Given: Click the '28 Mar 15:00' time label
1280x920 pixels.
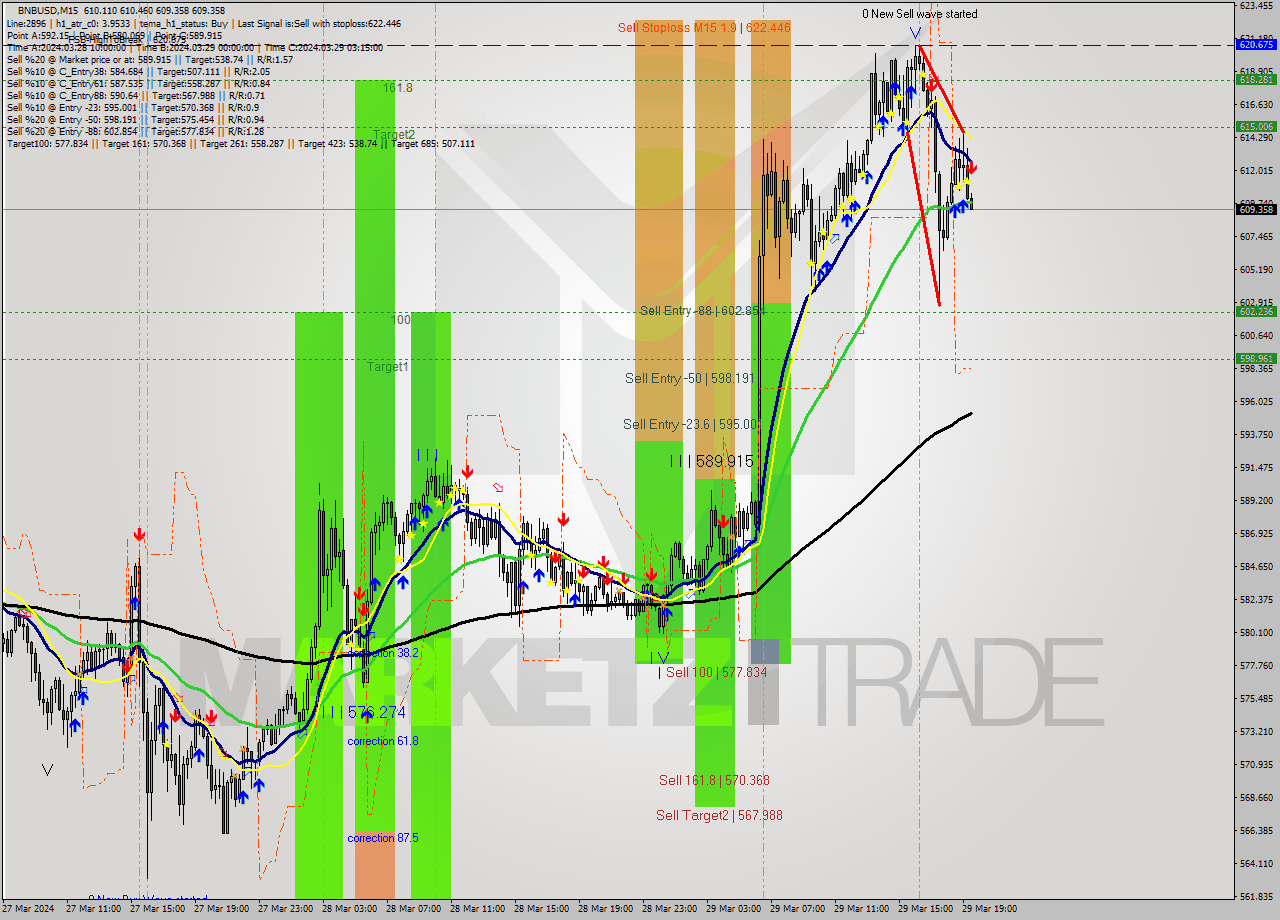Looking at the screenshot, I should coord(542,909).
